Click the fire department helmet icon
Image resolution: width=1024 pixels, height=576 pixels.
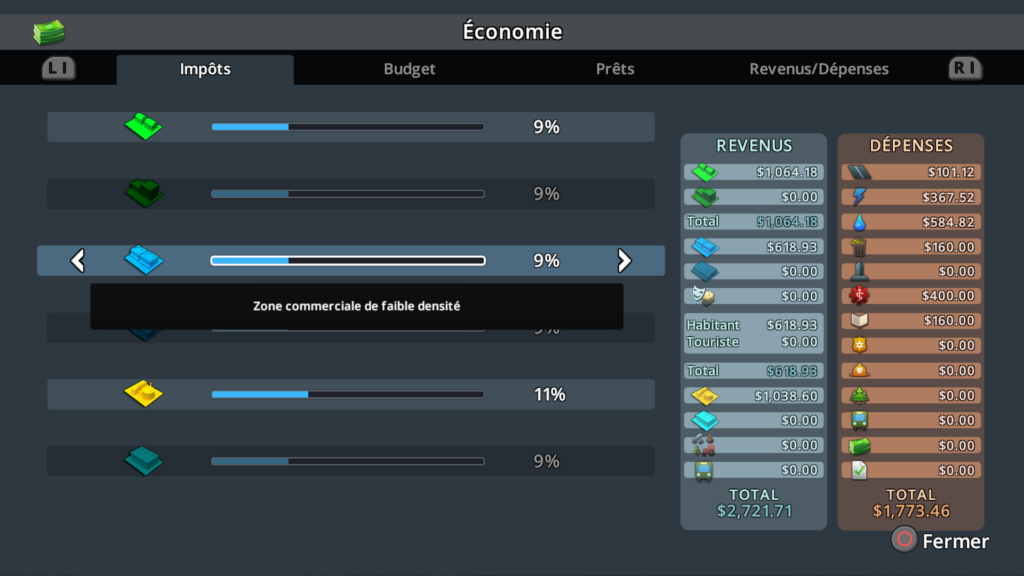tap(859, 370)
